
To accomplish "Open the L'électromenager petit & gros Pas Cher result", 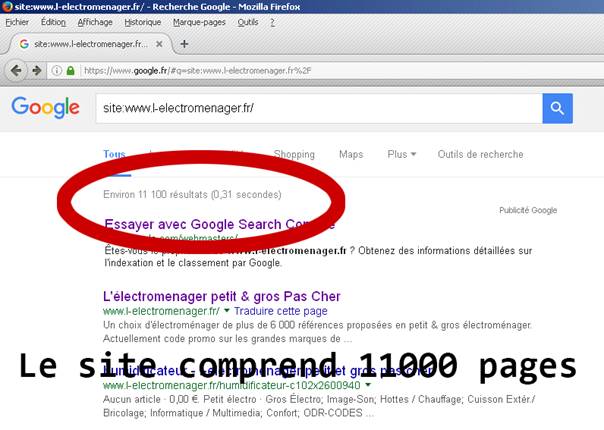I will tap(222, 297).
